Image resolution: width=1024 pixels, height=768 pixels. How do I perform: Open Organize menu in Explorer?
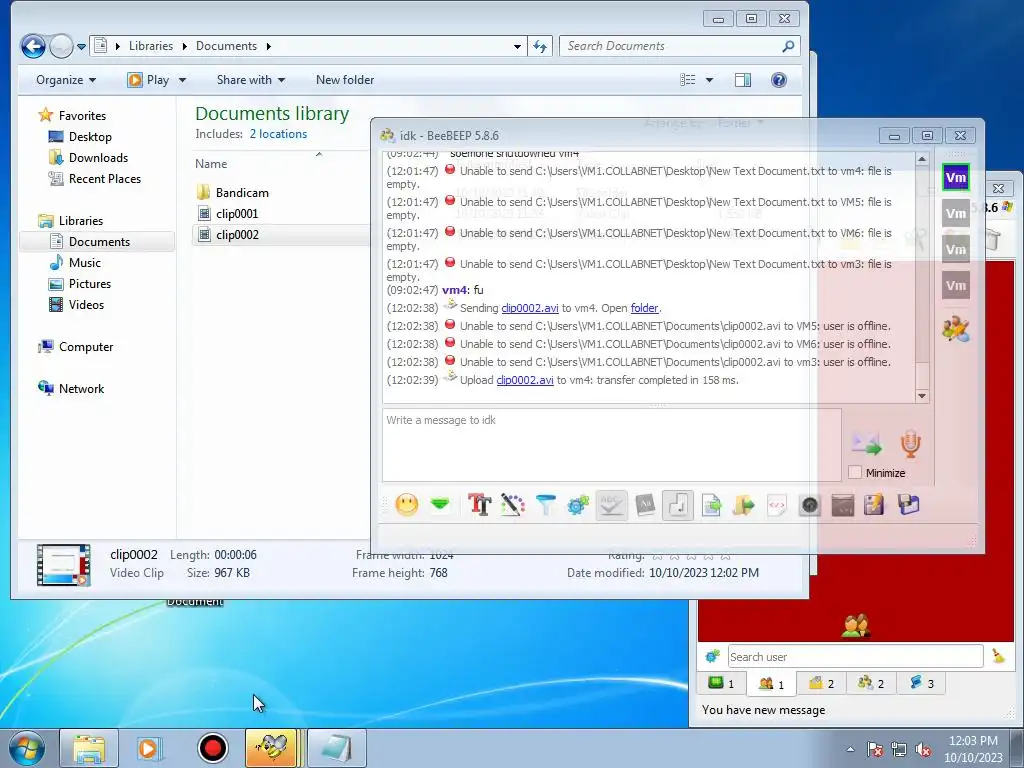[x=66, y=80]
